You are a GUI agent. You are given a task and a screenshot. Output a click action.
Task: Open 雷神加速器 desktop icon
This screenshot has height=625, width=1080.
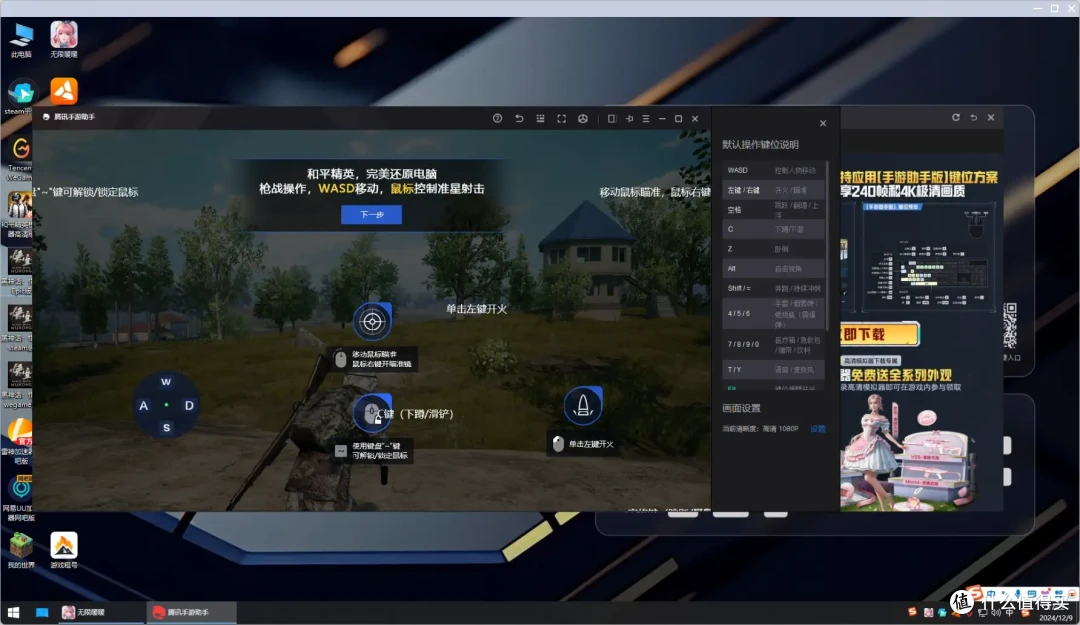pos(19,442)
